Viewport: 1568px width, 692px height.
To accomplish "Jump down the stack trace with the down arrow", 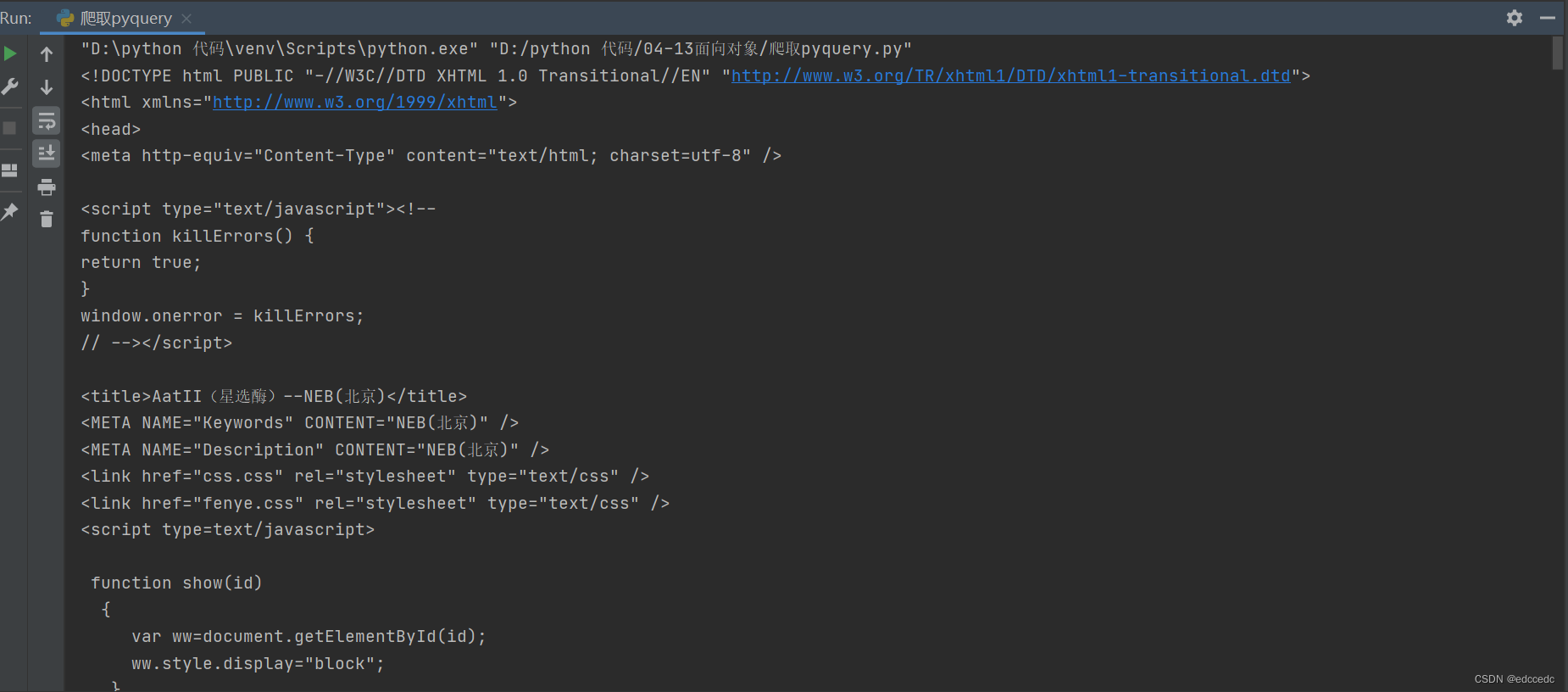I will click(x=47, y=86).
